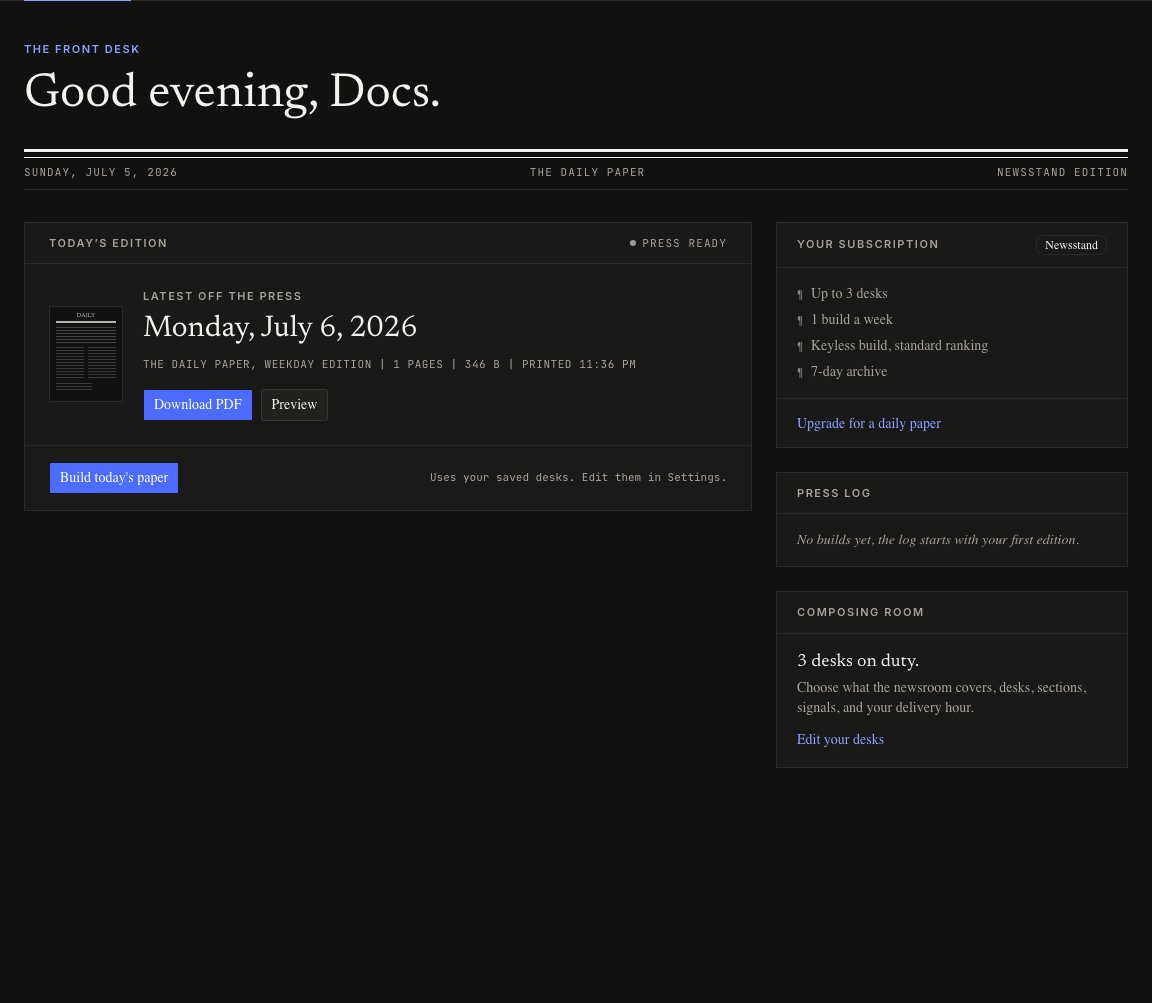The width and height of the screenshot is (1152, 1003).
Task: Click the Your Subscription heading
Action: point(868,244)
